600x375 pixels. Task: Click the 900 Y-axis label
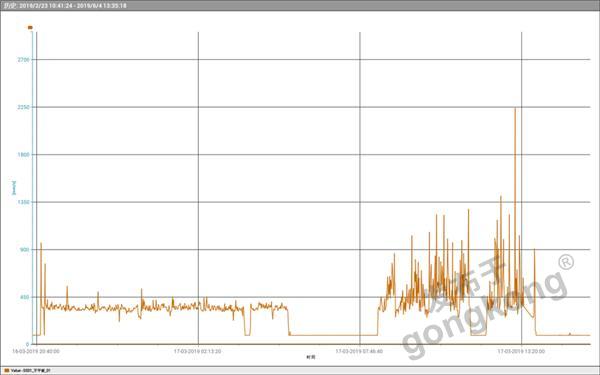(24, 249)
